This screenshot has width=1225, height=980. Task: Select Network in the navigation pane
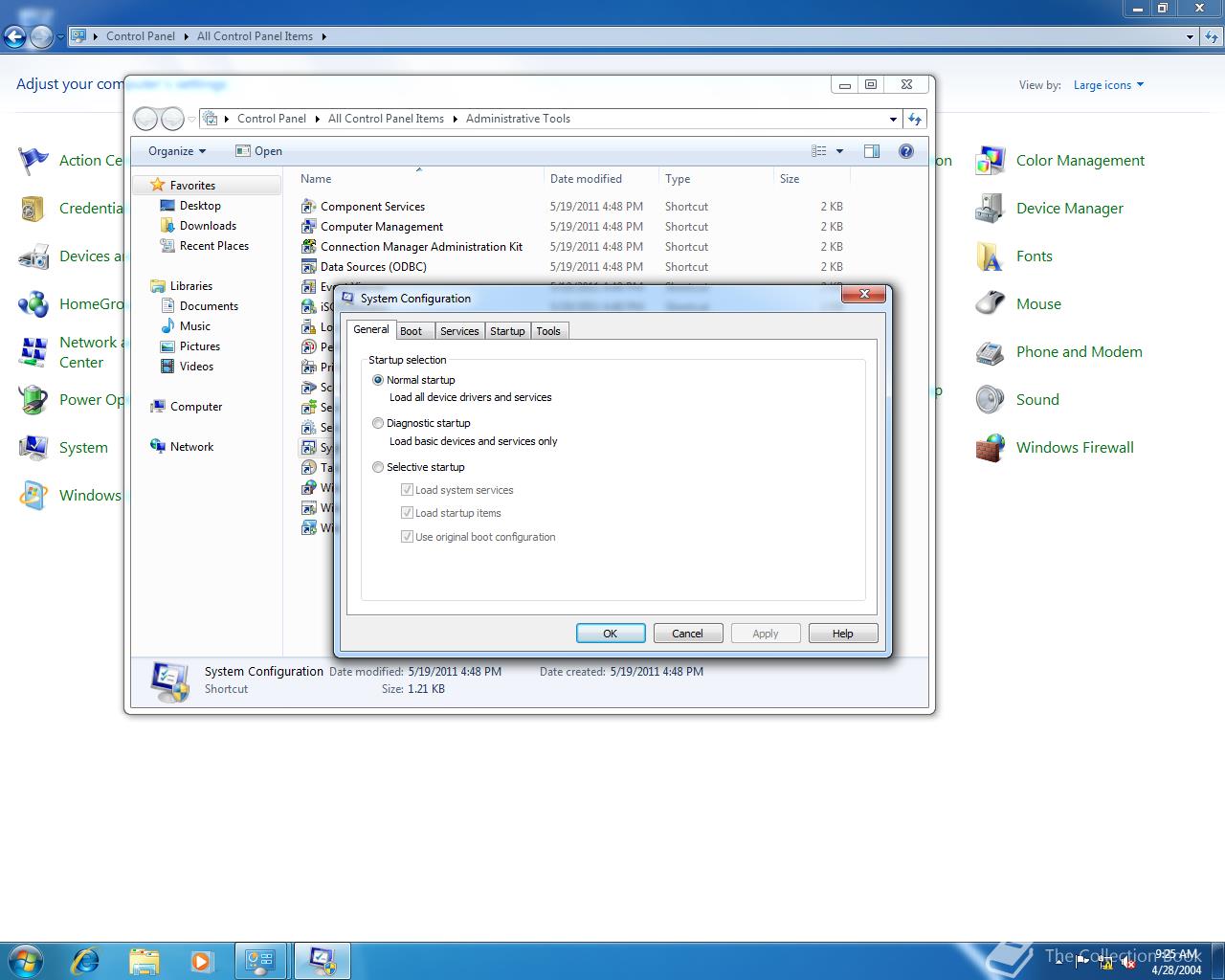point(191,447)
